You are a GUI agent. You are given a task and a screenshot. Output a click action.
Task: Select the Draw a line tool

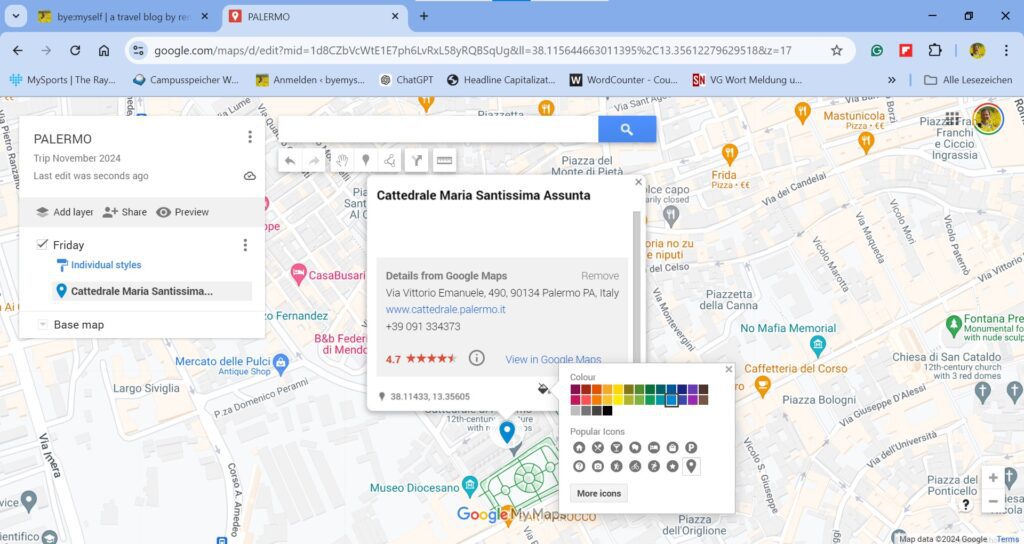point(390,161)
